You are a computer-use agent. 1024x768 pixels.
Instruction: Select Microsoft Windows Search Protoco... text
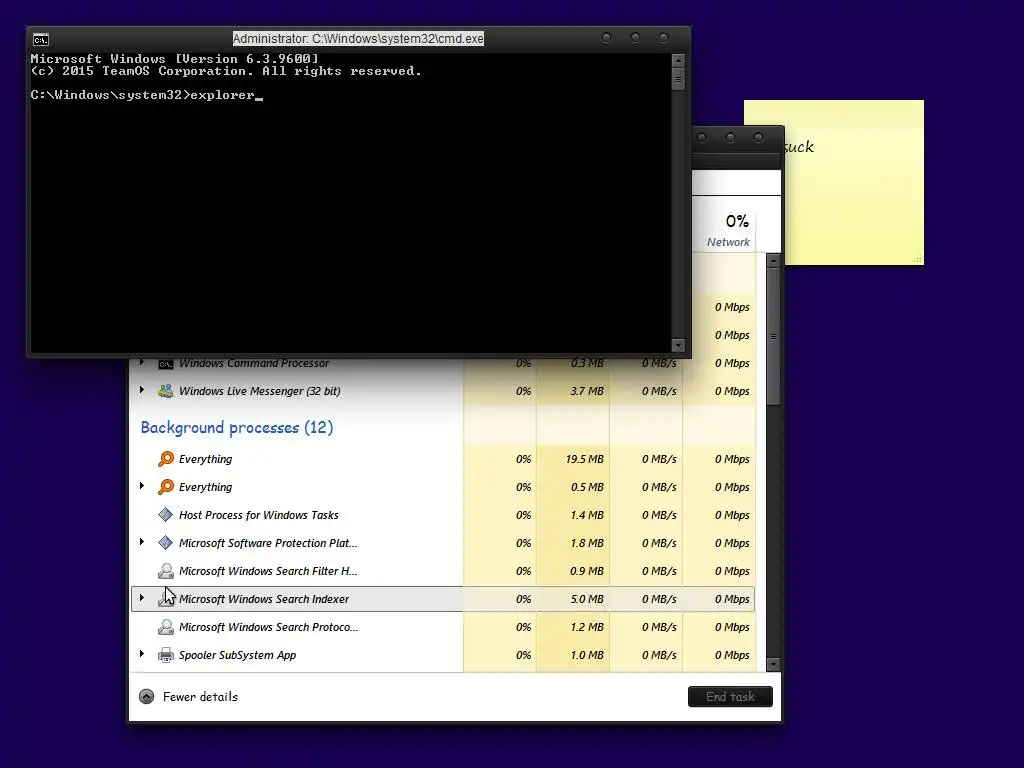268,628
